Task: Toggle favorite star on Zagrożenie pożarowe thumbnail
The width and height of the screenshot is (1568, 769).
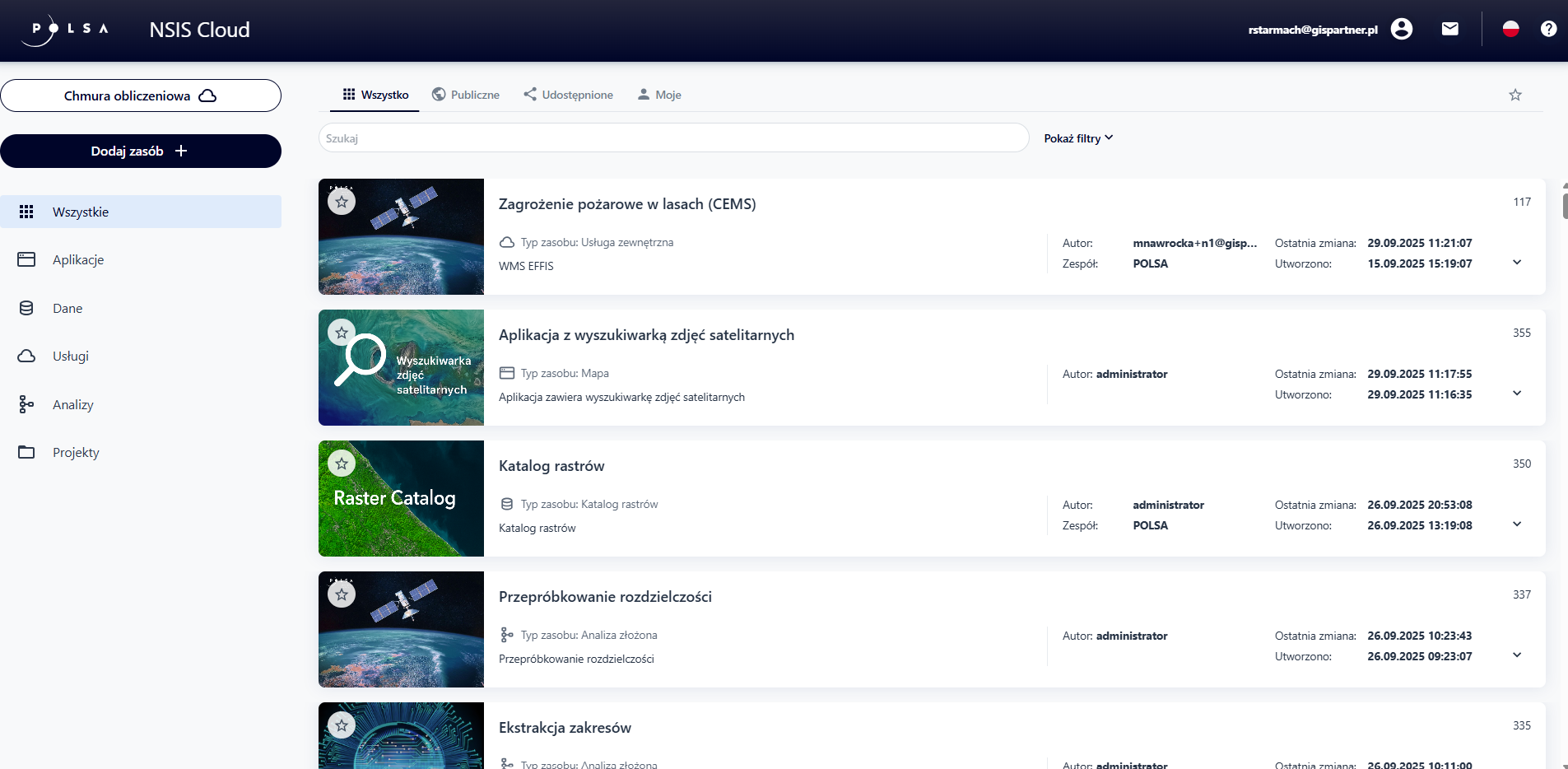Action: 342,202
